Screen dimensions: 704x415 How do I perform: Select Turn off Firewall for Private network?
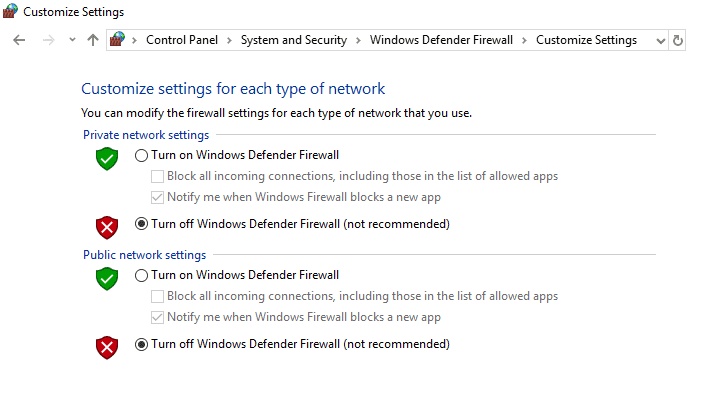point(141,224)
